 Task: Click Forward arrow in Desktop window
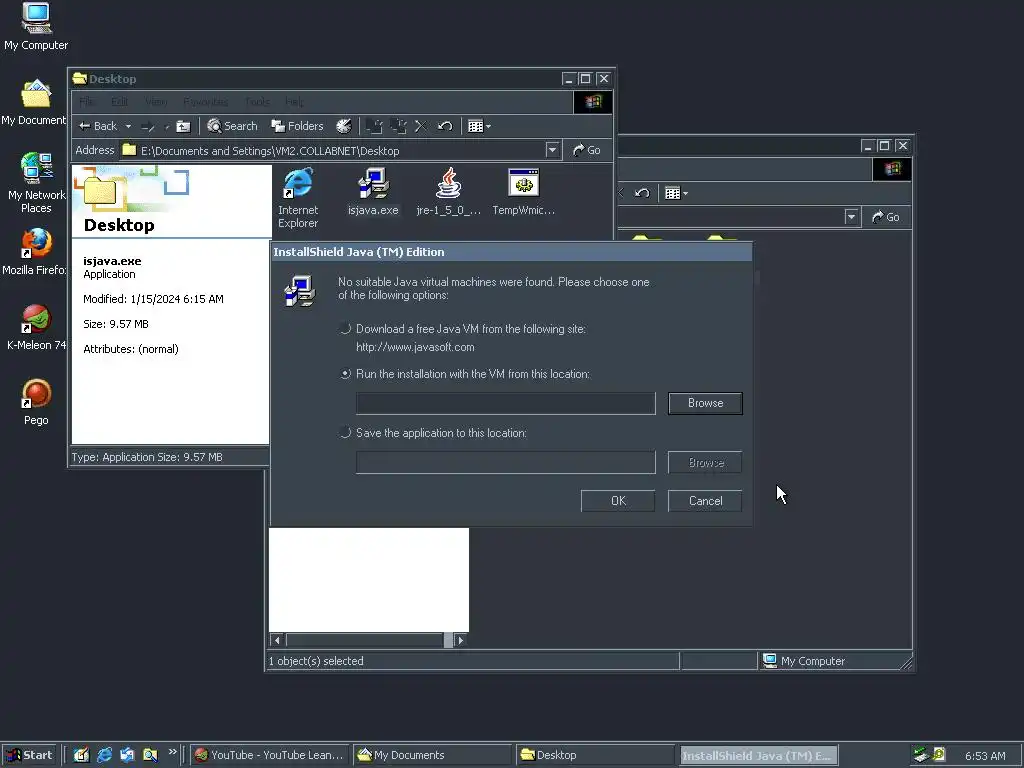click(x=148, y=126)
